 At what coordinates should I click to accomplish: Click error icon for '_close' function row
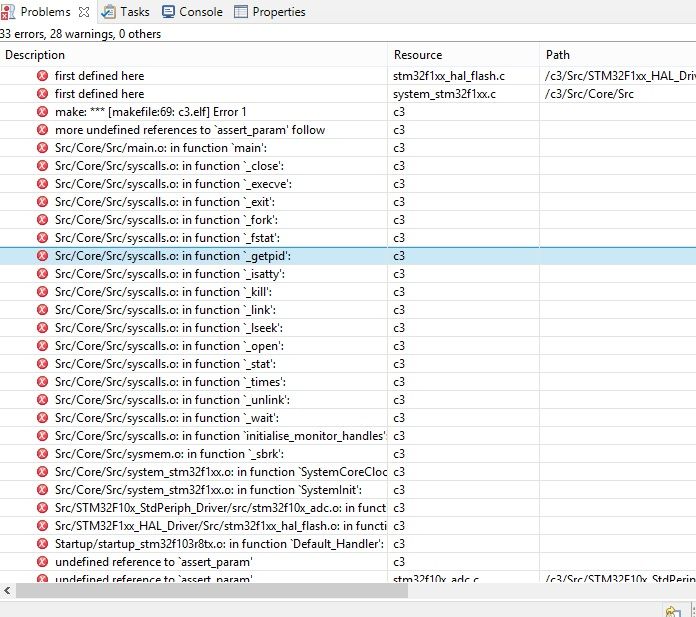pos(42,166)
